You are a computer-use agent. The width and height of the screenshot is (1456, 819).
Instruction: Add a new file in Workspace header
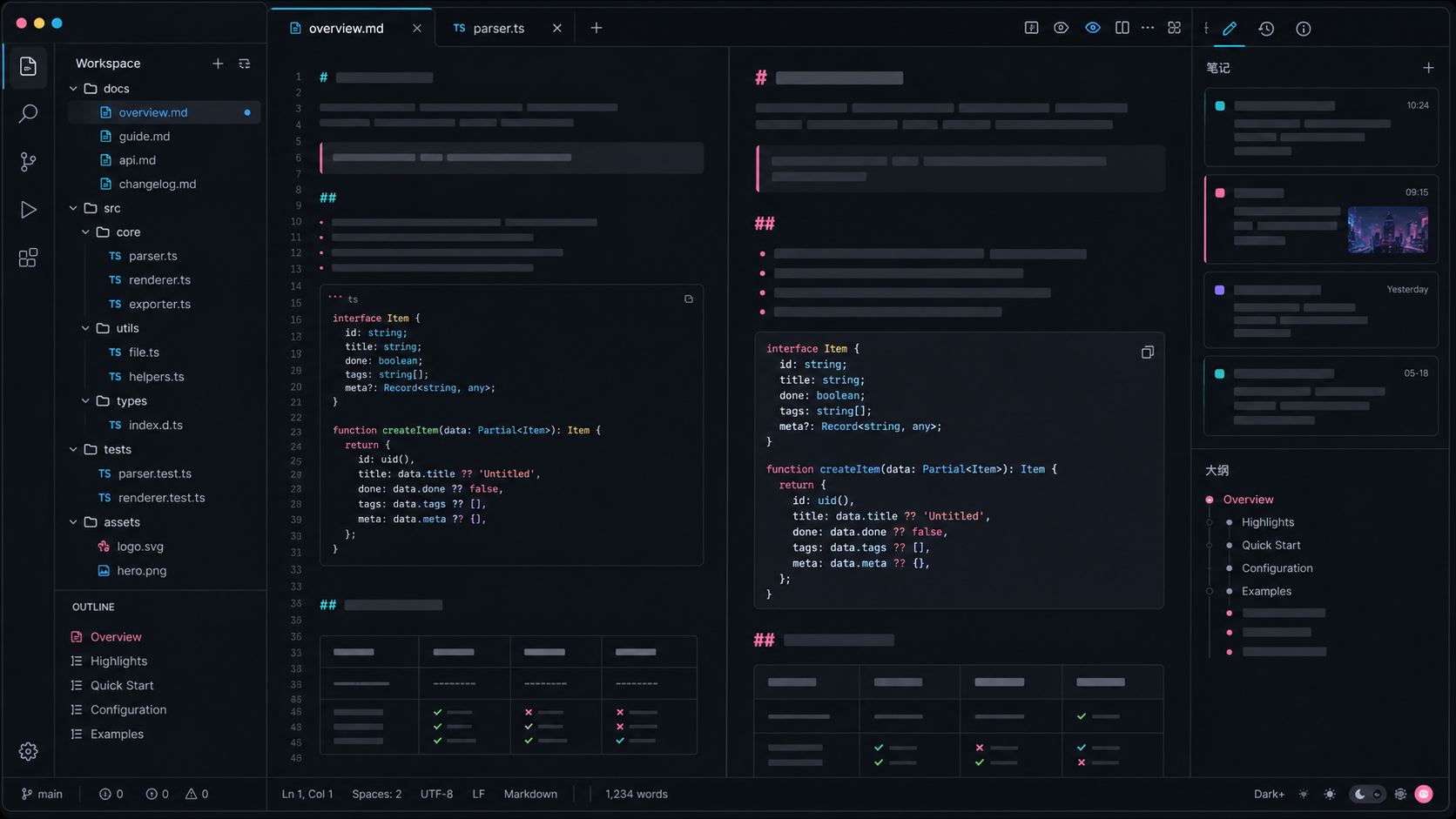click(x=218, y=64)
